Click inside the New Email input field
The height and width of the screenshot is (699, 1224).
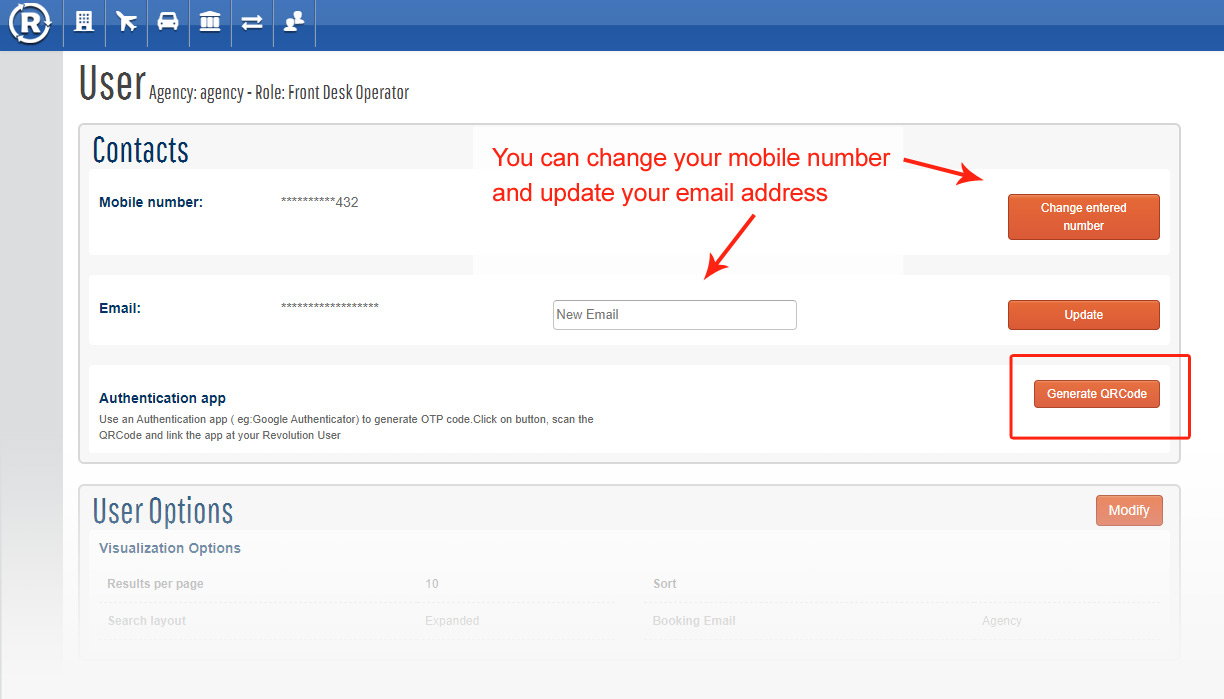tap(674, 314)
